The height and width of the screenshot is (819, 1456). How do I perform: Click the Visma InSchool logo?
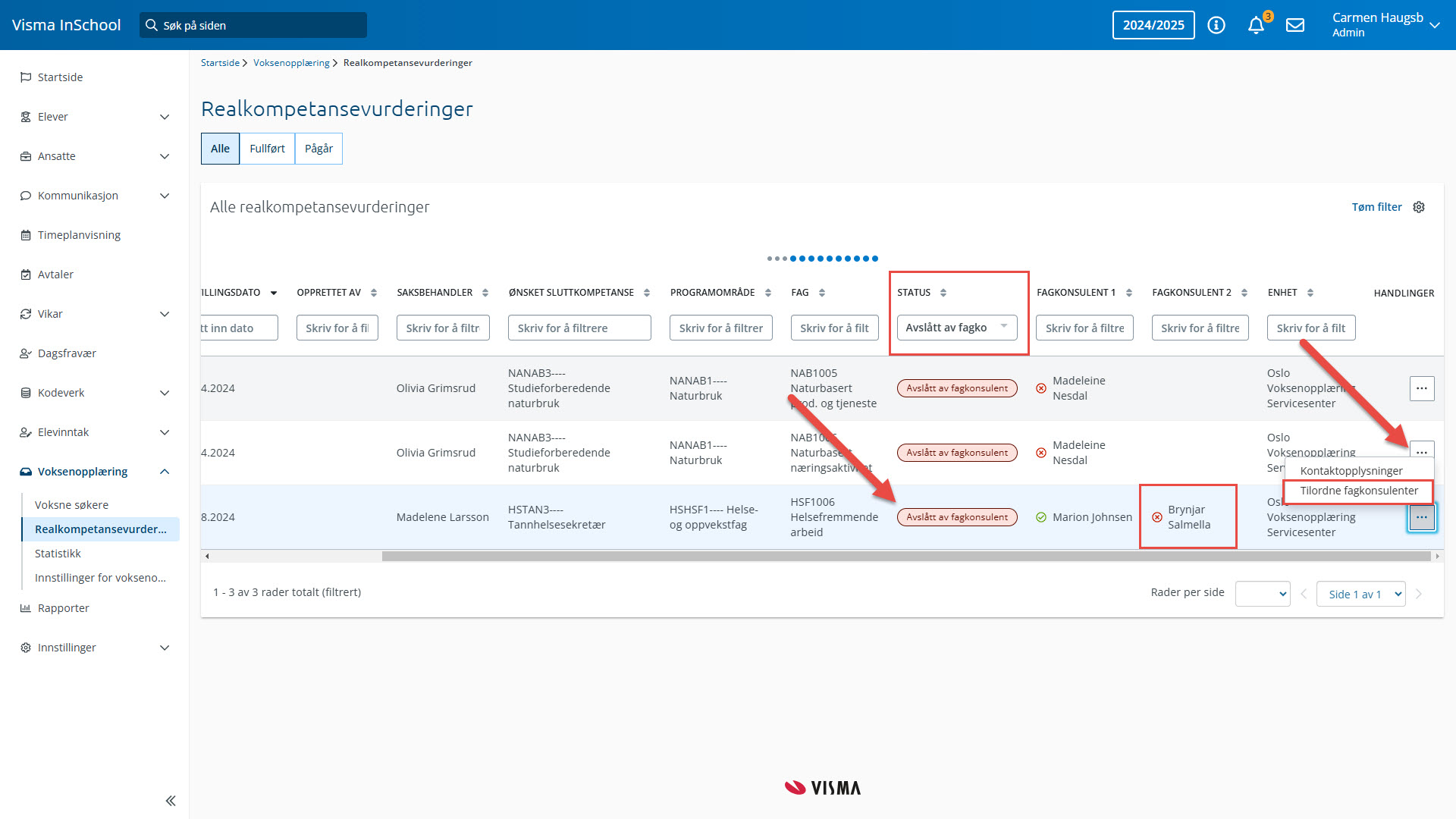tap(67, 25)
